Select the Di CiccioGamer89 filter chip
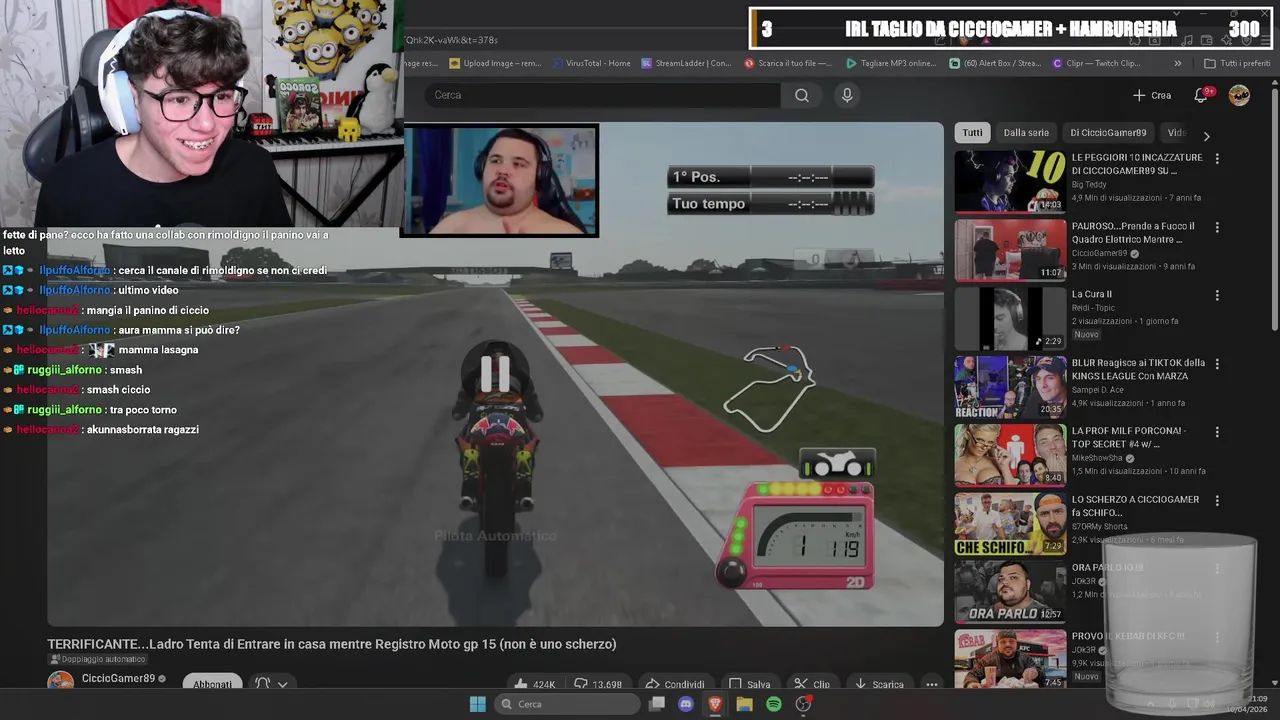Screen dimensions: 1280x720 click(x=1108, y=132)
